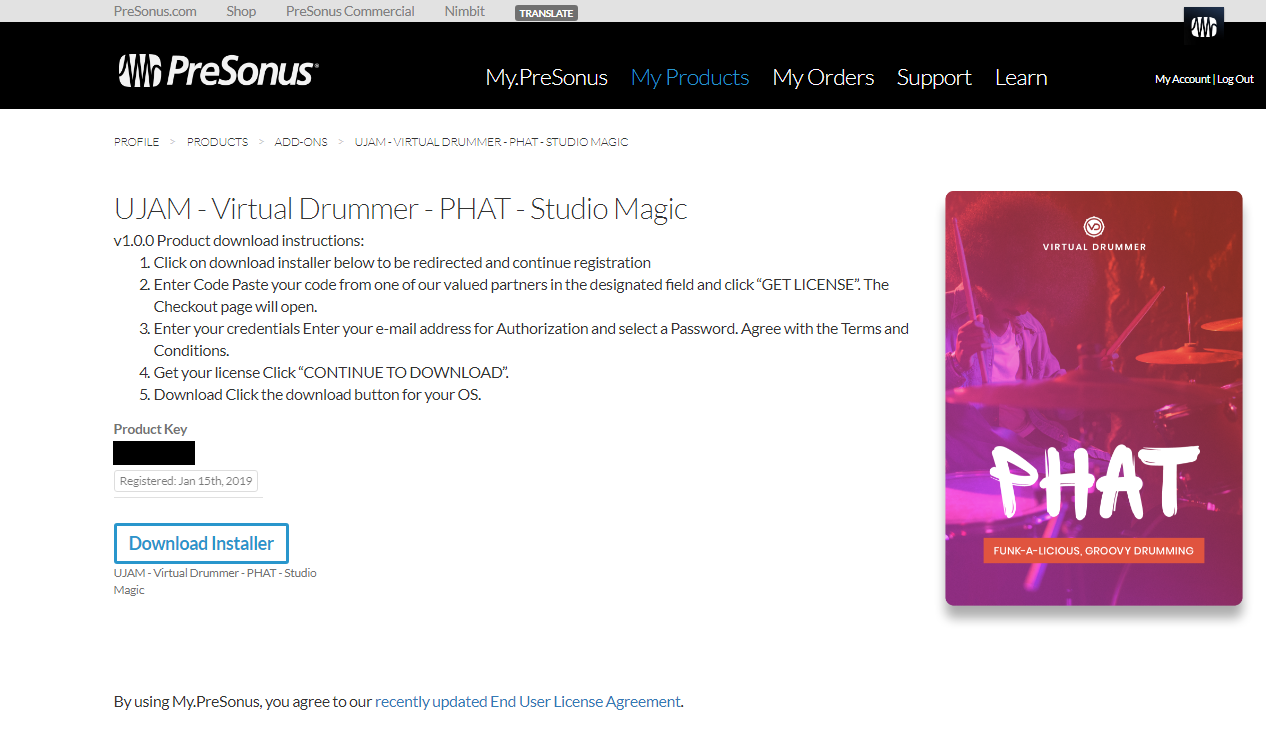Image resolution: width=1266 pixels, height=731 pixels.
Task: Click the Download Installer button
Action: [201, 543]
